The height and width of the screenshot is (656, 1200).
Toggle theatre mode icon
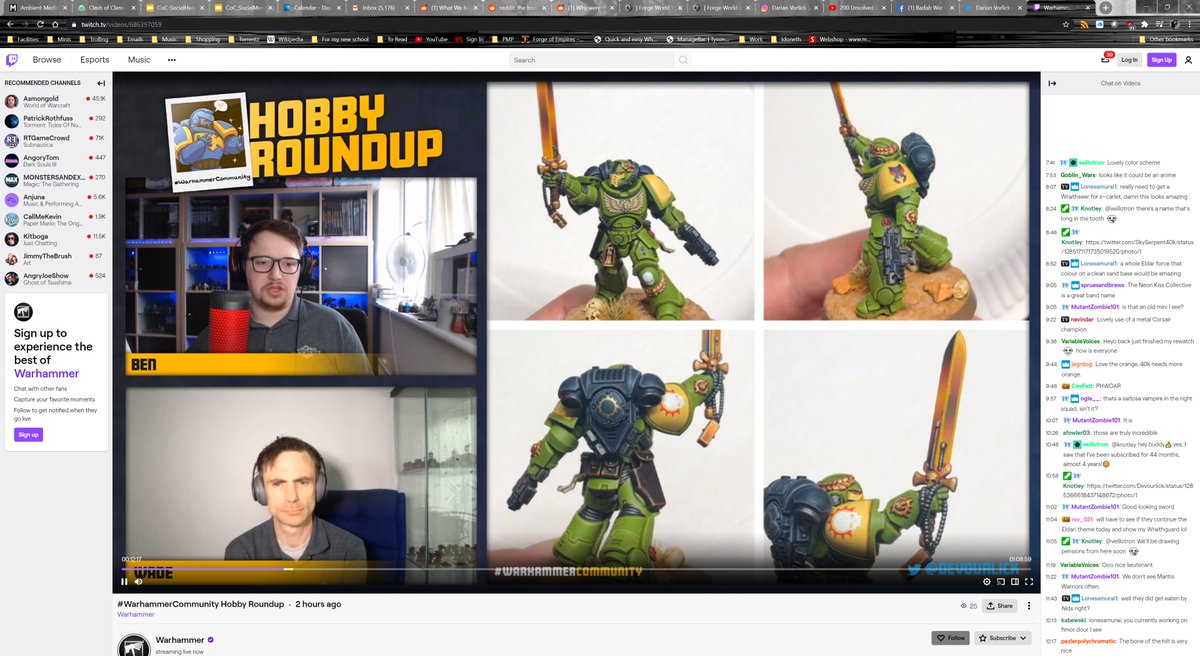(1014, 581)
